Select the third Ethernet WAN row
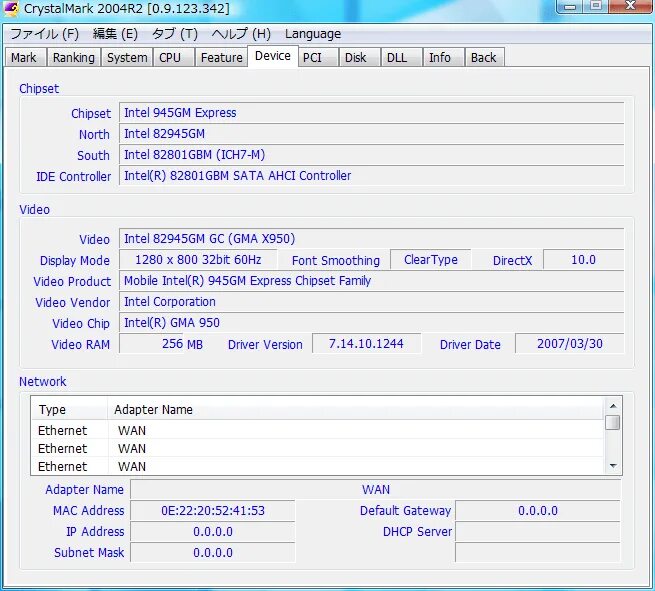This screenshot has height=591, width=655. pos(317,466)
